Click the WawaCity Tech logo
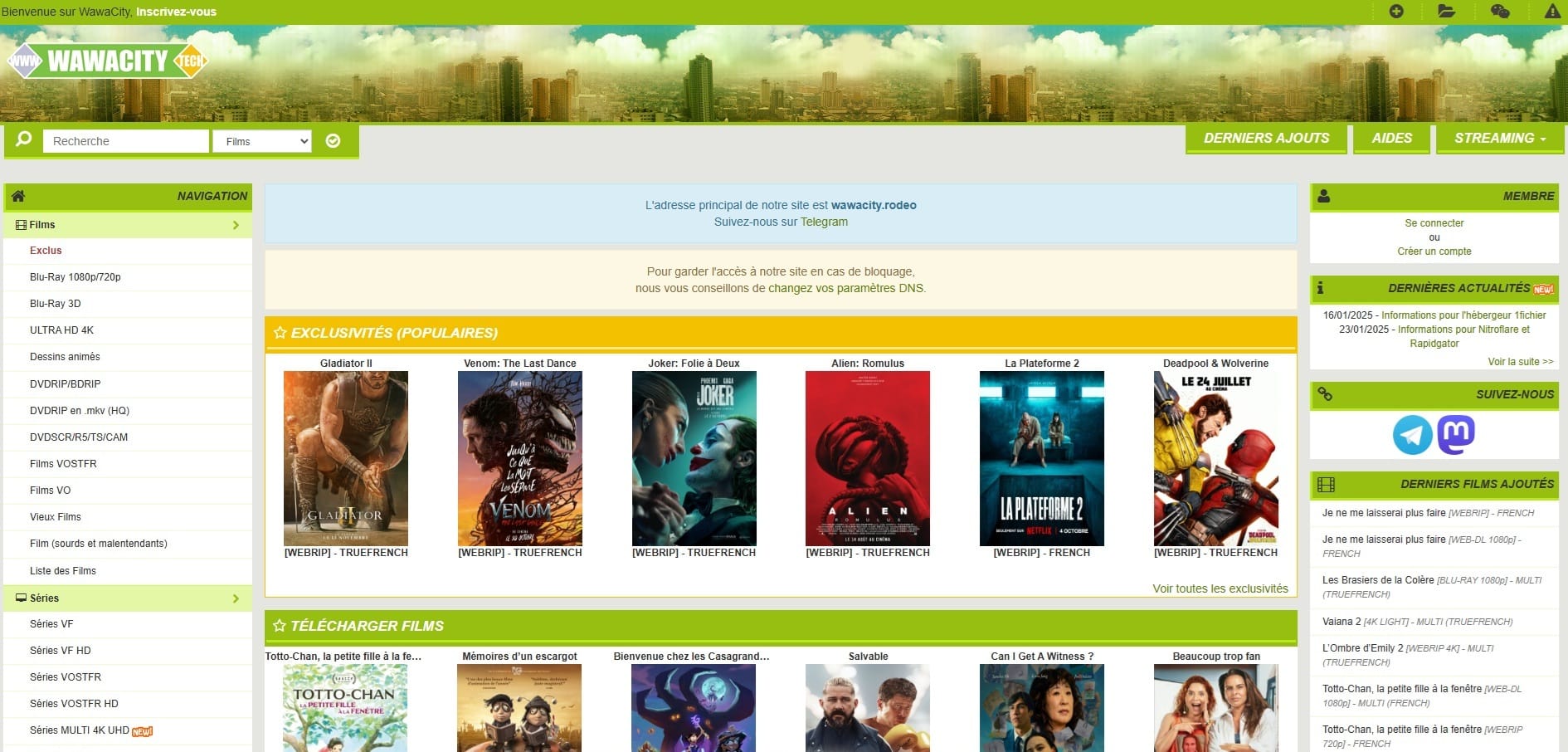Screen dimensions: 1568x752 tap(107, 61)
